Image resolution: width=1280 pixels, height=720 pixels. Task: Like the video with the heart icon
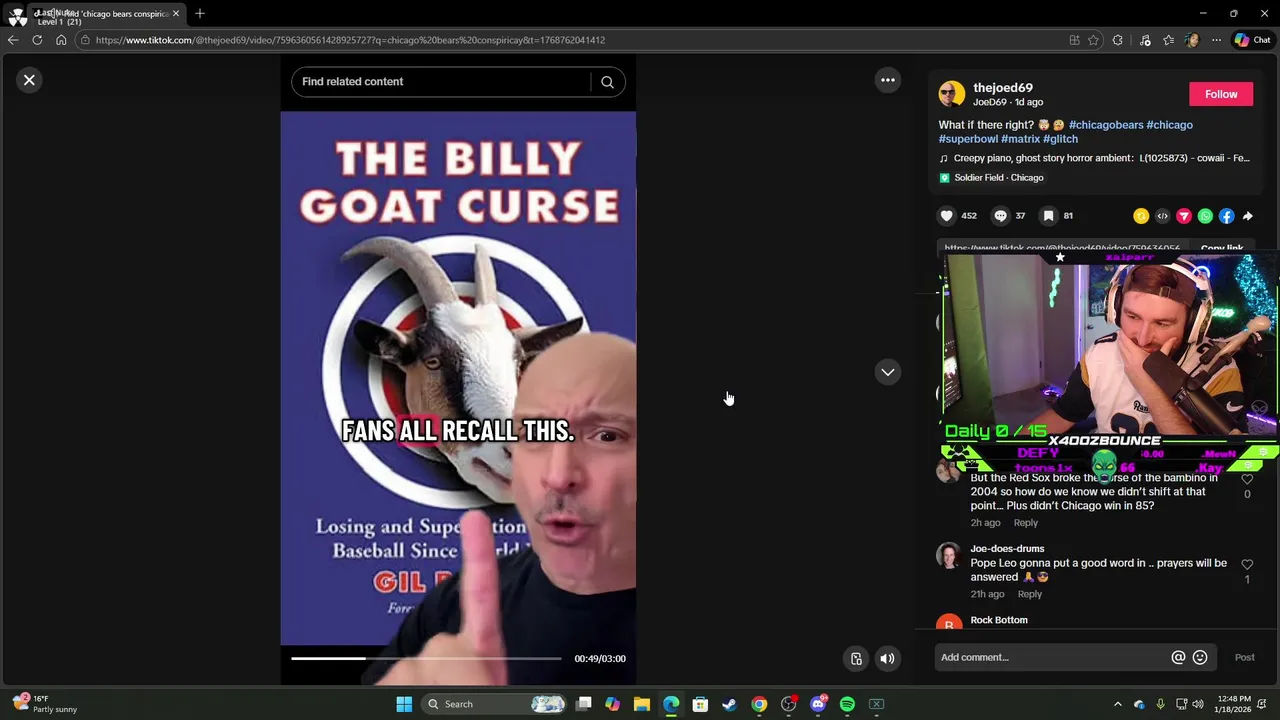[x=947, y=216]
